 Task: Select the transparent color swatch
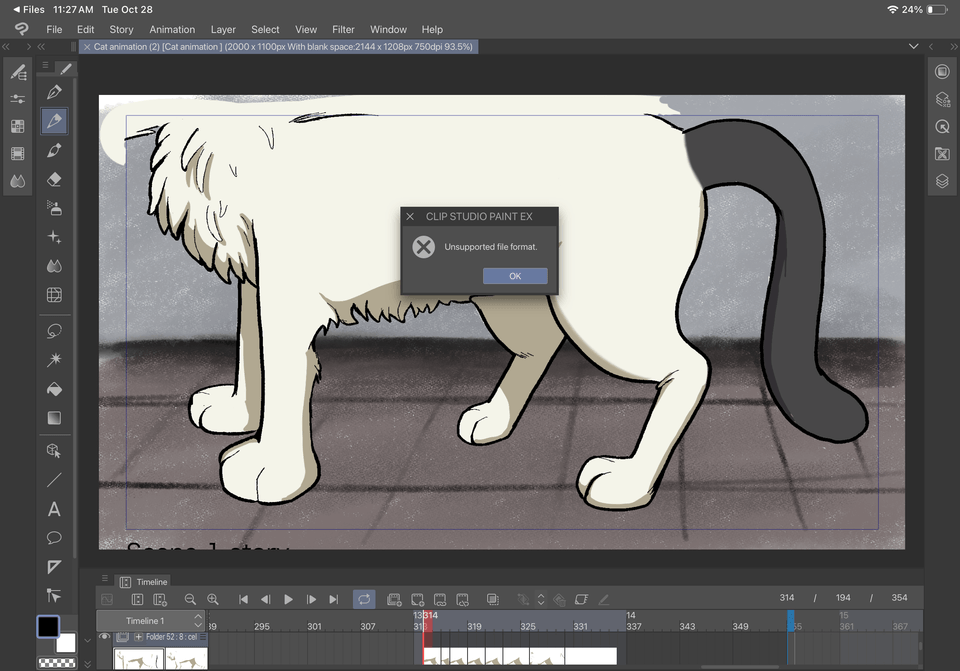[57, 663]
